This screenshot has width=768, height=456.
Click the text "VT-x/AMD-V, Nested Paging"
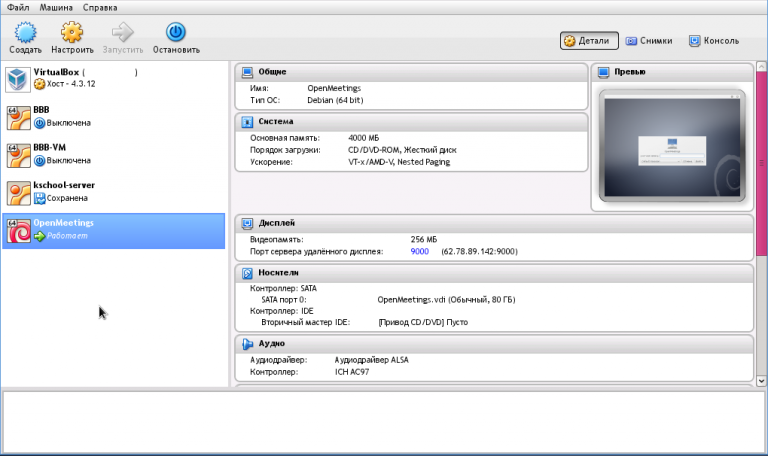point(399,162)
